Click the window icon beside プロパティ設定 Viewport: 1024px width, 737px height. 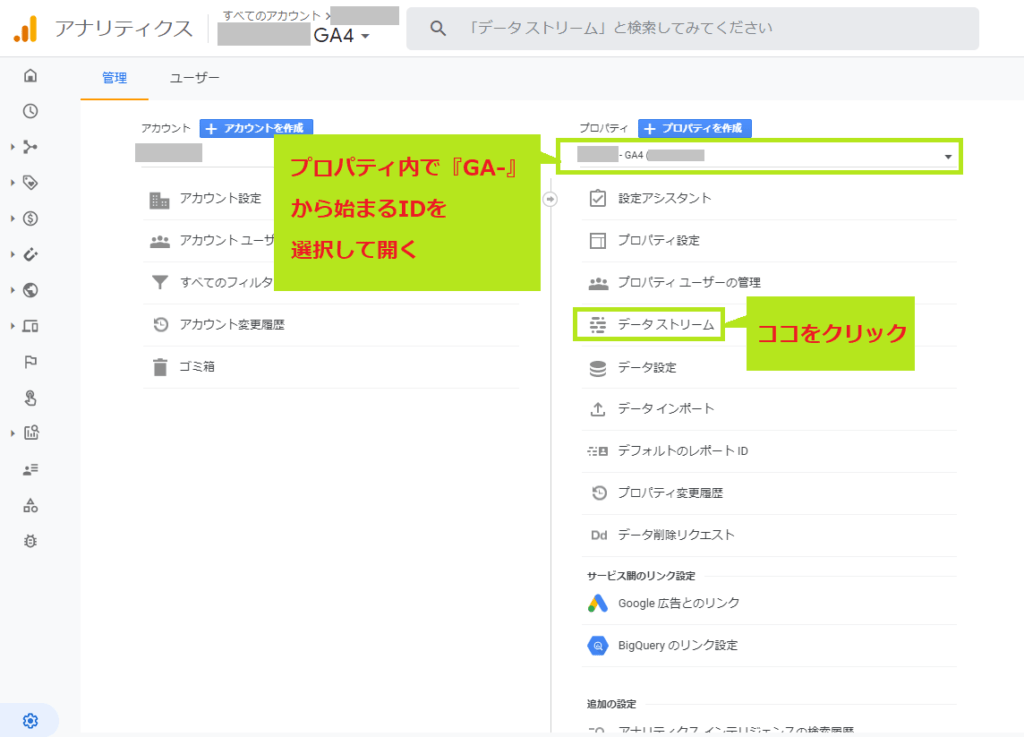point(598,240)
